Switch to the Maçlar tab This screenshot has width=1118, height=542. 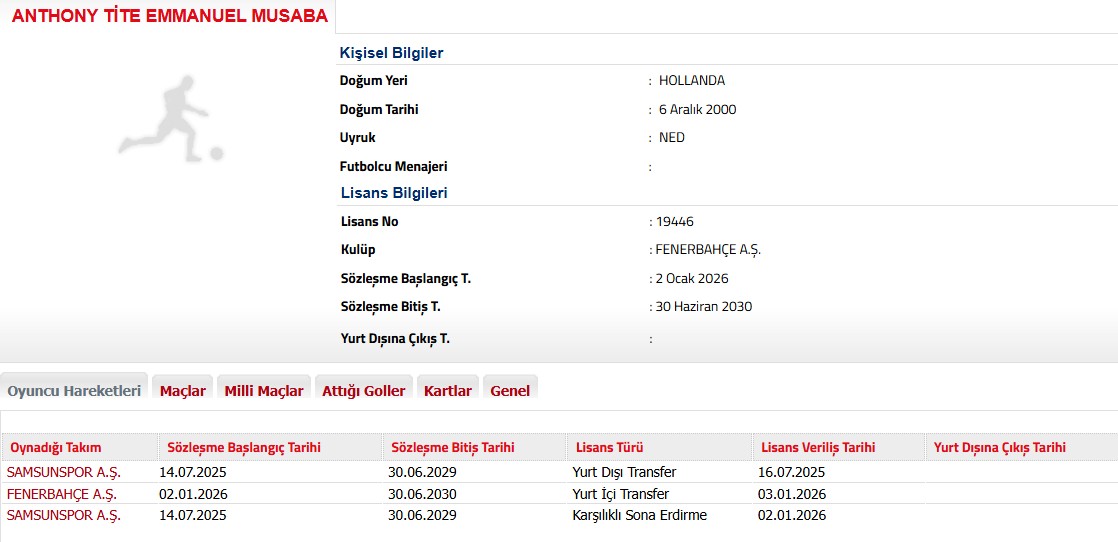click(183, 391)
